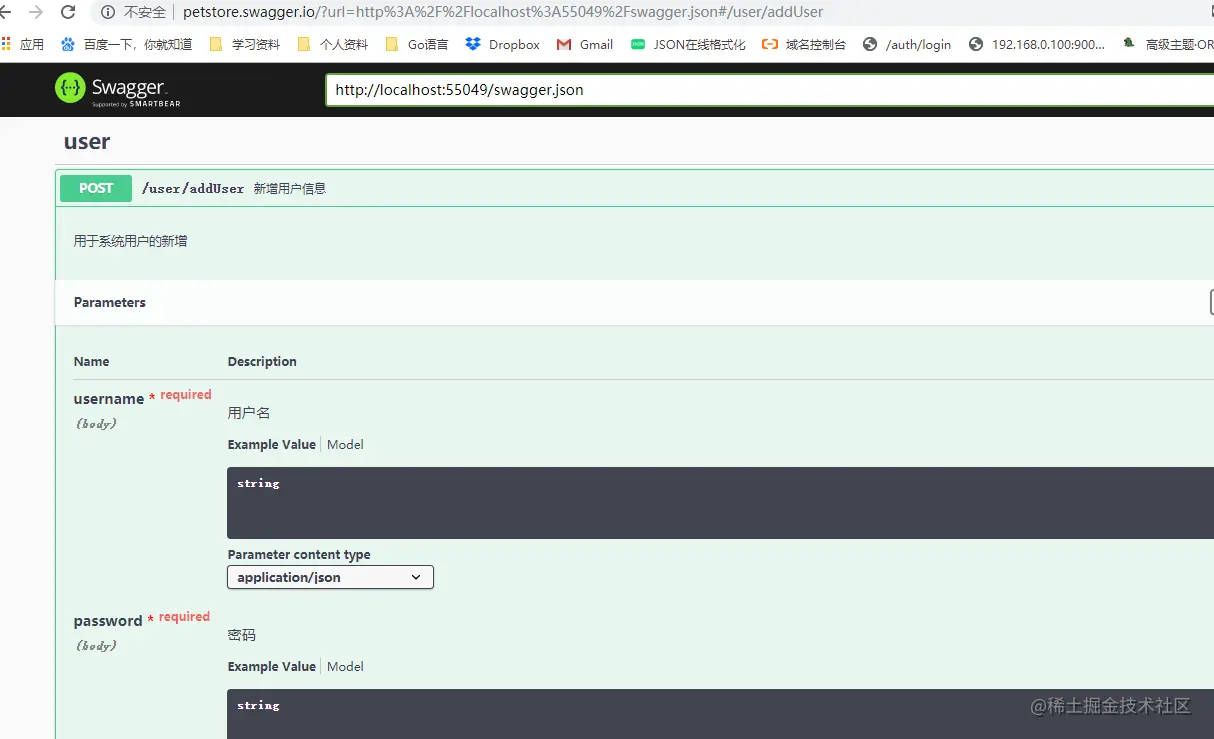Viewport: 1214px width, 739px height.
Task: Show Example Value for username
Action: pyautogui.click(x=272, y=444)
